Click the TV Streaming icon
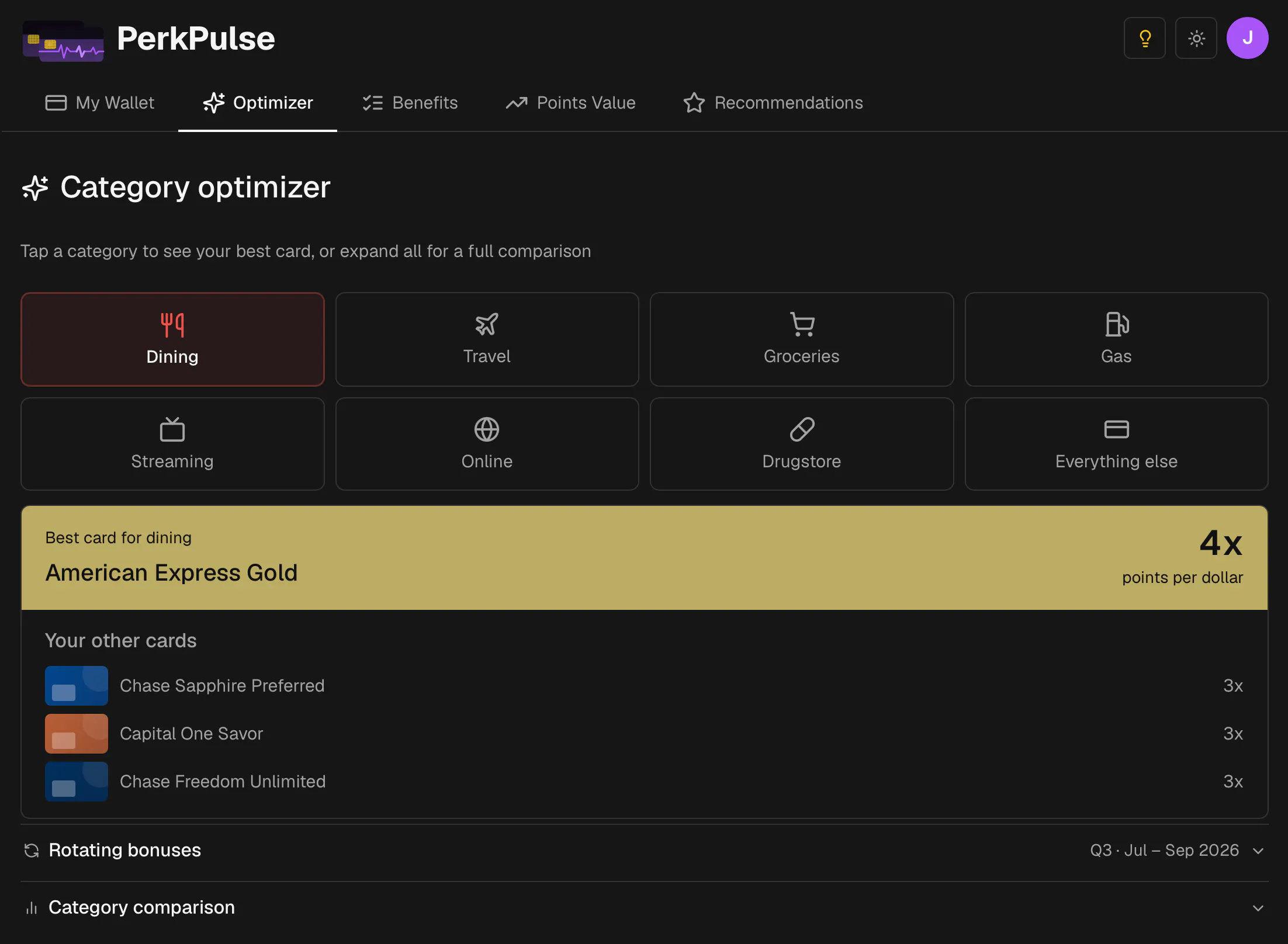Image resolution: width=1288 pixels, height=944 pixels. click(172, 429)
